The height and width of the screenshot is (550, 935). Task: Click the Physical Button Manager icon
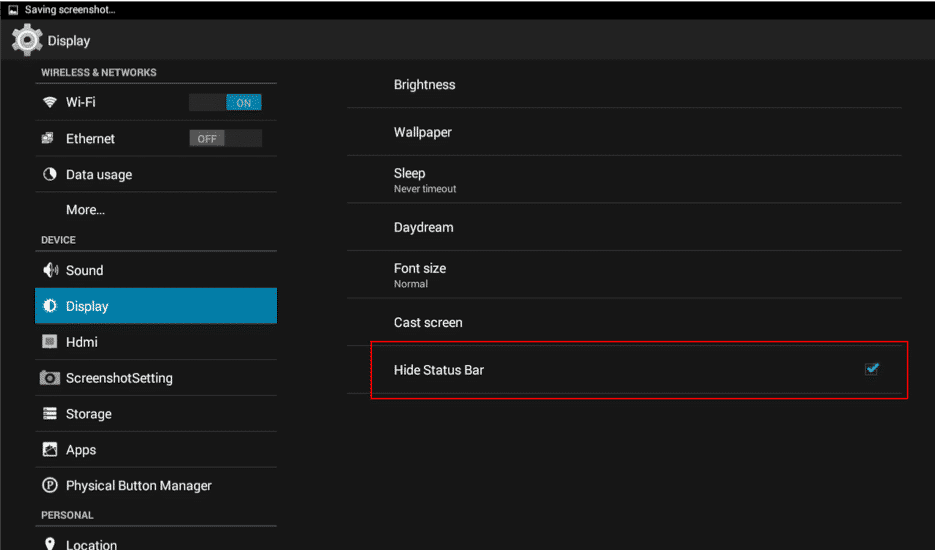pos(49,485)
